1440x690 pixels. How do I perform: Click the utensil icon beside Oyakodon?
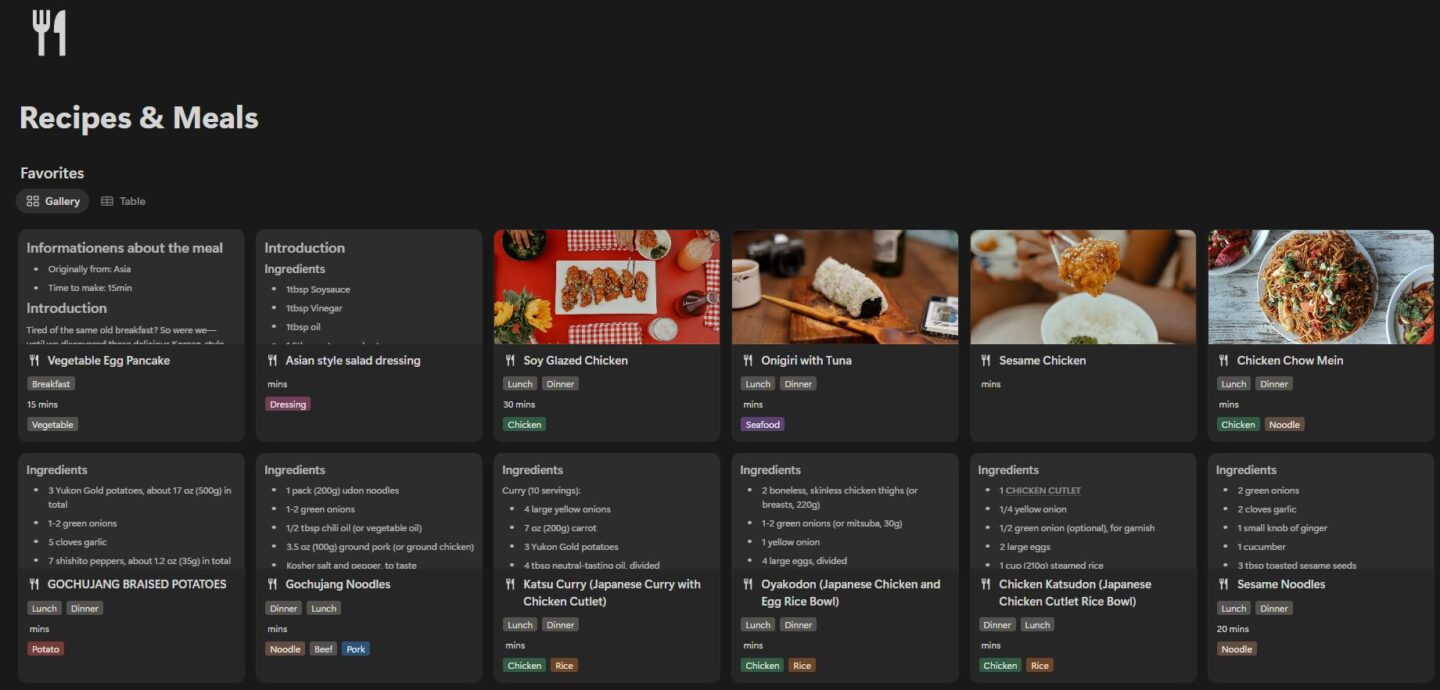748,584
